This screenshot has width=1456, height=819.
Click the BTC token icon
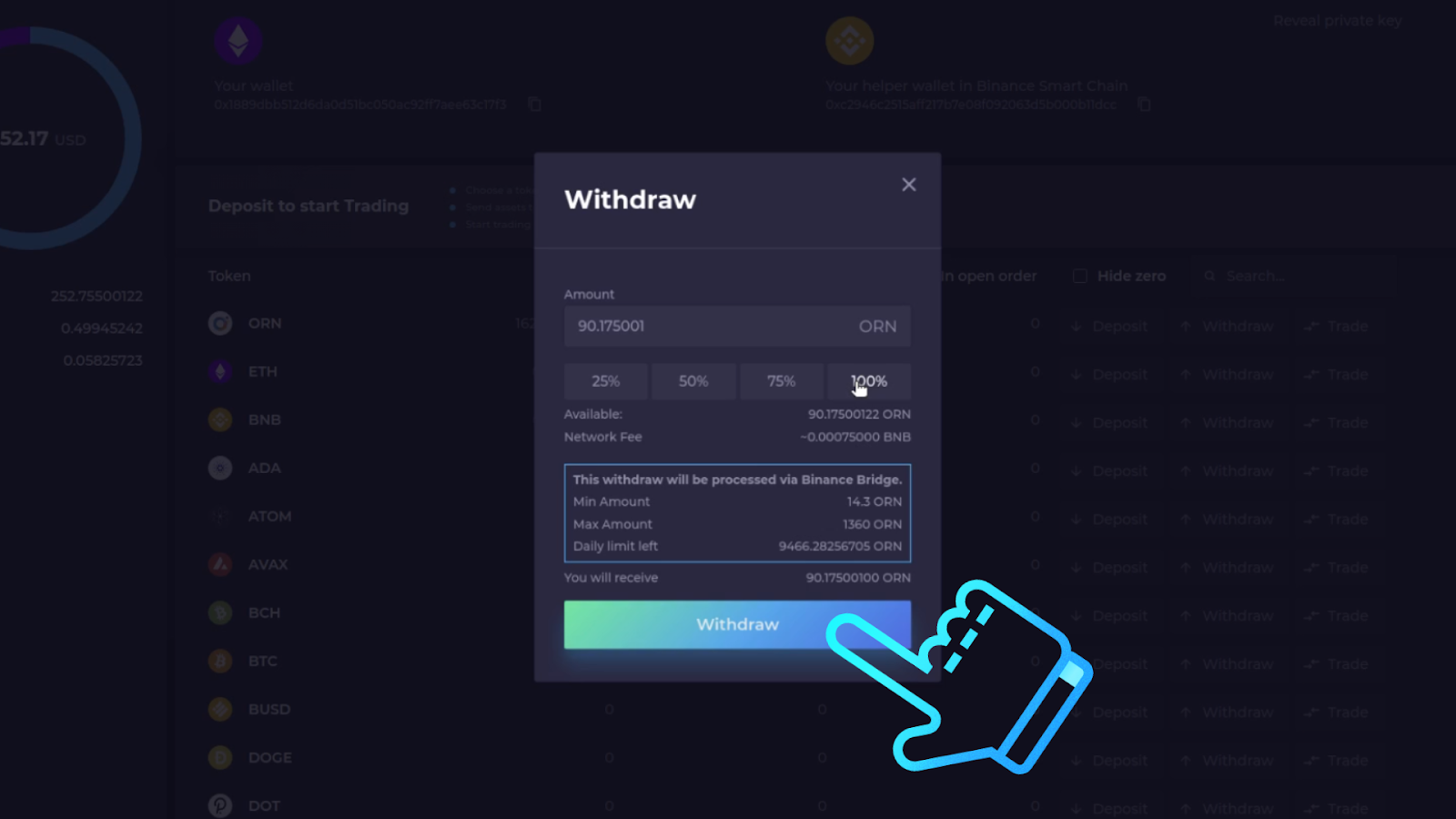pyautogui.click(x=220, y=661)
